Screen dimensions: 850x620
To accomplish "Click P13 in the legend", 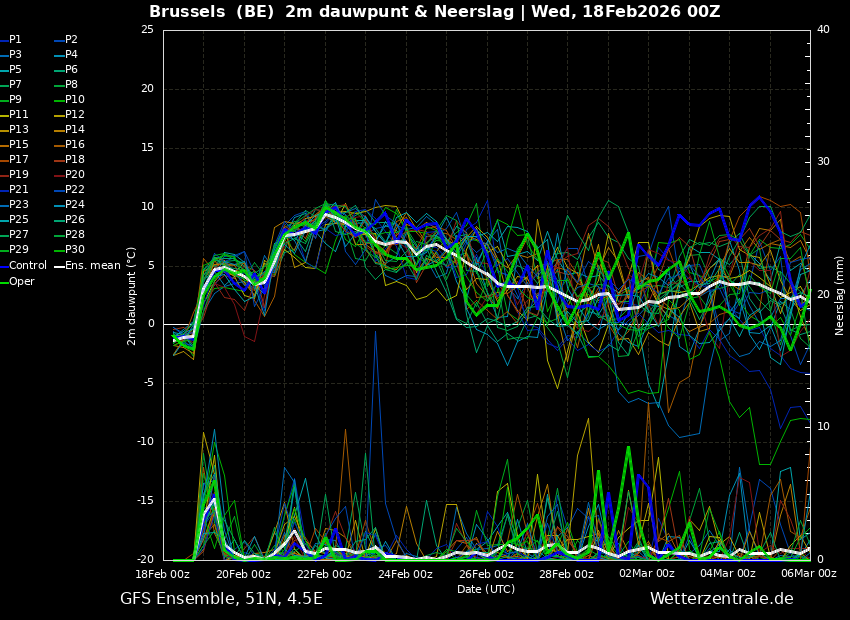I will (x=15, y=130).
